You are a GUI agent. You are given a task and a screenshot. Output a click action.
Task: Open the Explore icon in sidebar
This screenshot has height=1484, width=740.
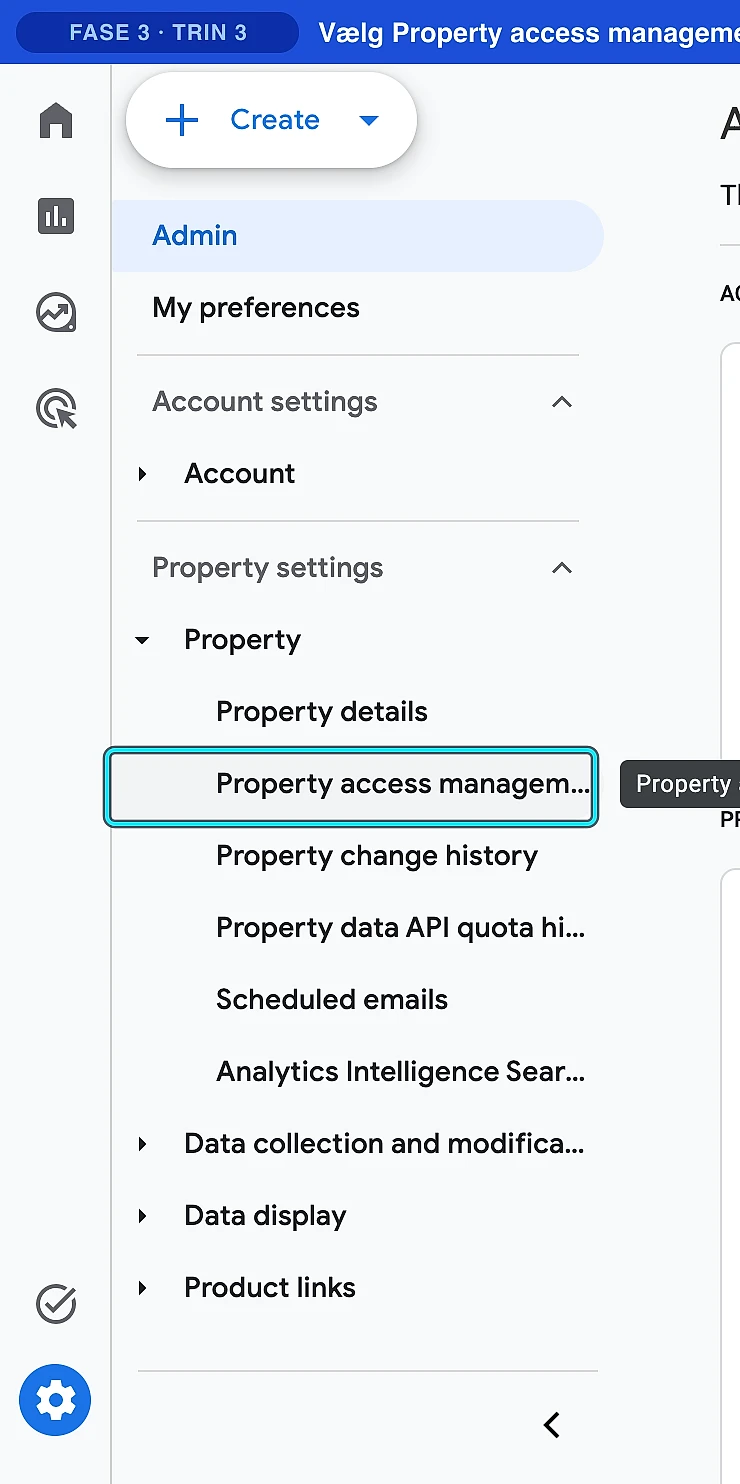click(x=56, y=312)
